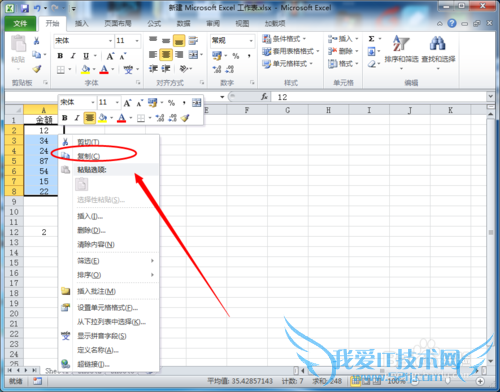The image size is (500, 392).
Task: Click the Merge and Center icon
Action: 193,54
